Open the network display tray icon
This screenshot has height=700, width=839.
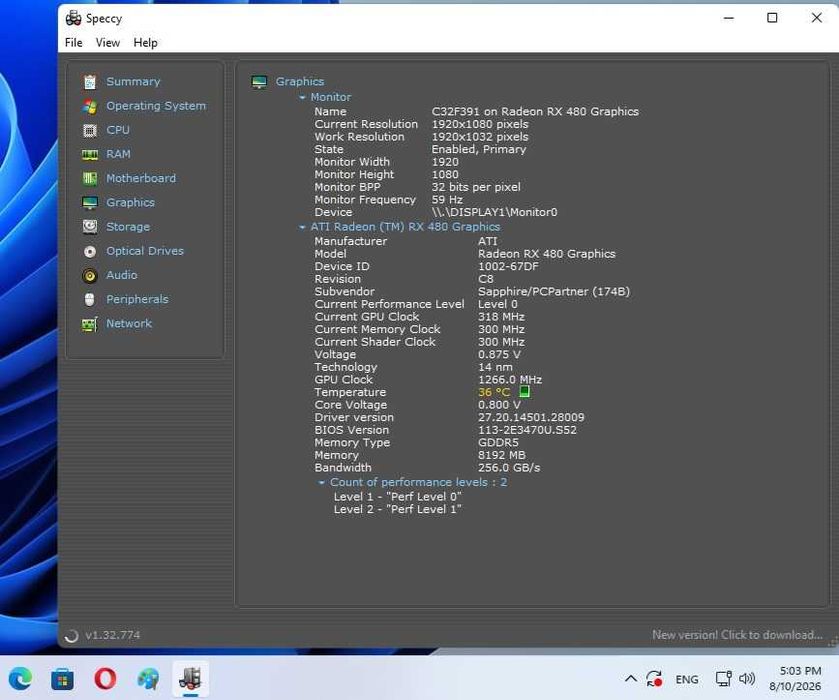pos(723,679)
